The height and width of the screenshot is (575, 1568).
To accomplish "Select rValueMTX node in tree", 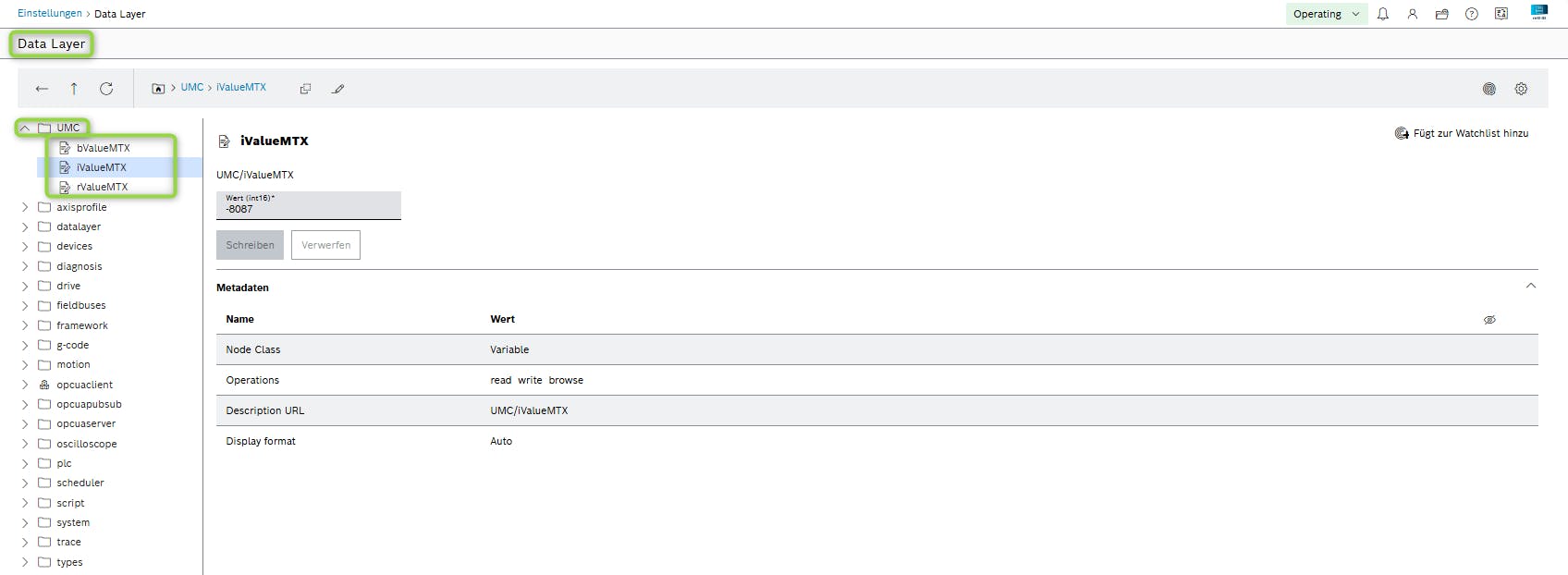I will click(x=102, y=187).
